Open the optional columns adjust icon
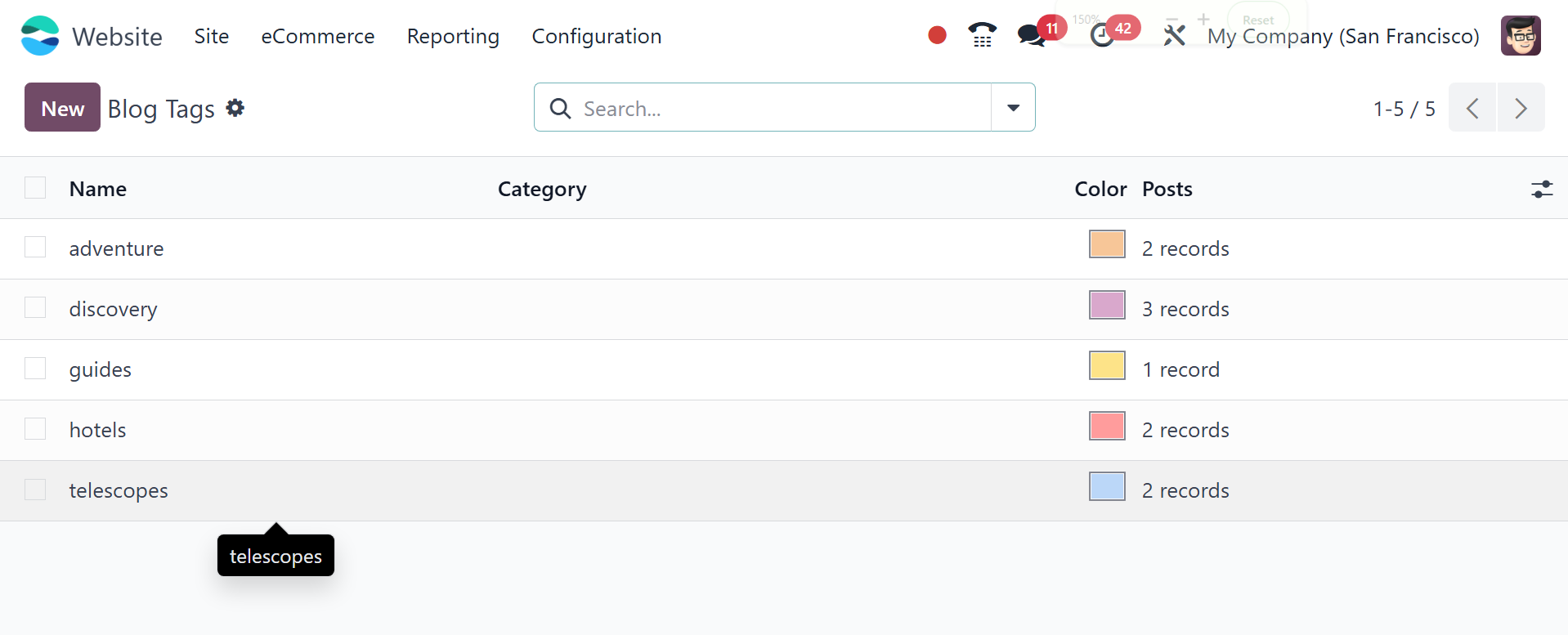The width and height of the screenshot is (1568, 635). (x=1541, y=190)
